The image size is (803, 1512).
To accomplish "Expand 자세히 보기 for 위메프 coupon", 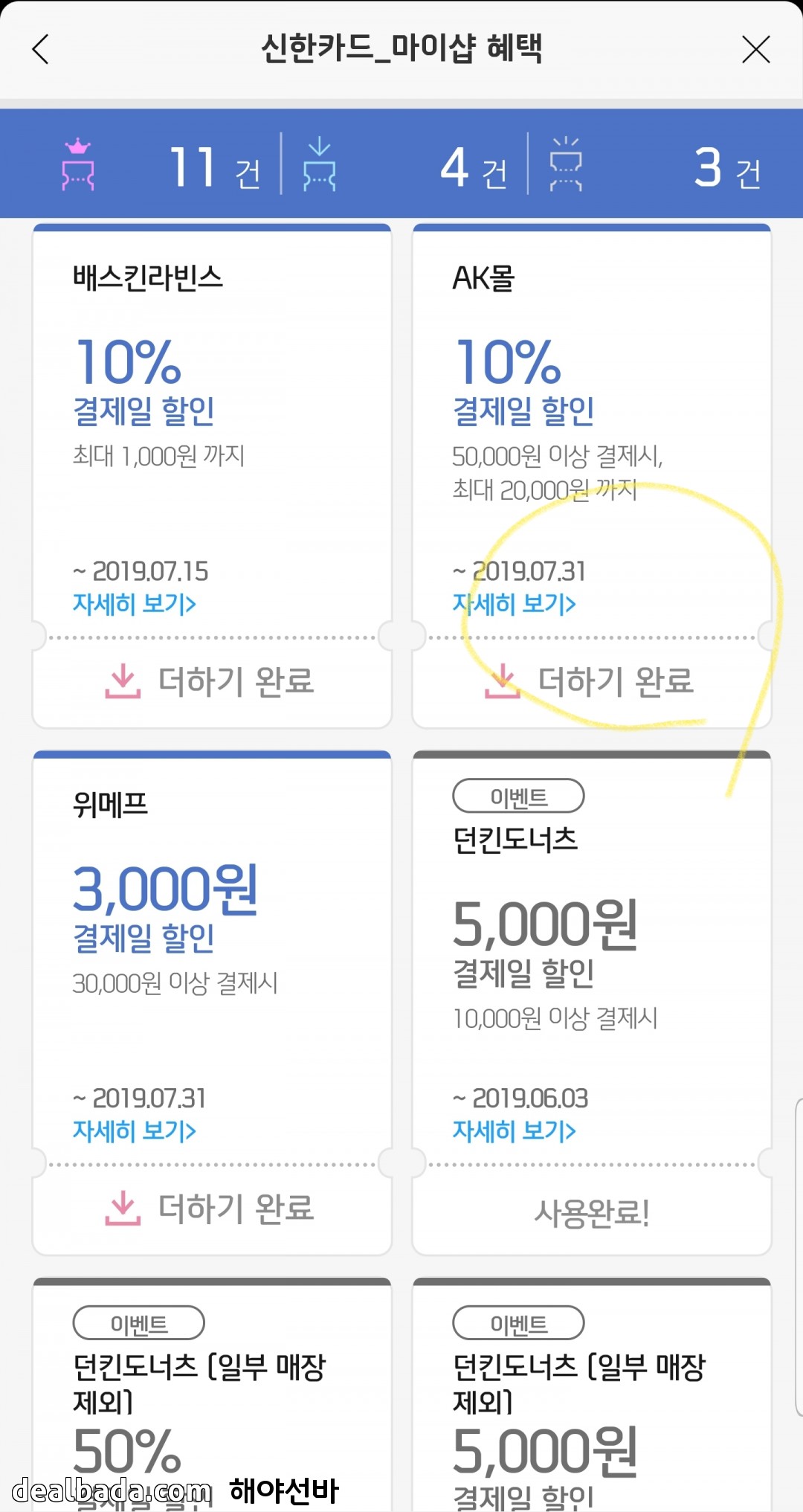I will 135,1131.
